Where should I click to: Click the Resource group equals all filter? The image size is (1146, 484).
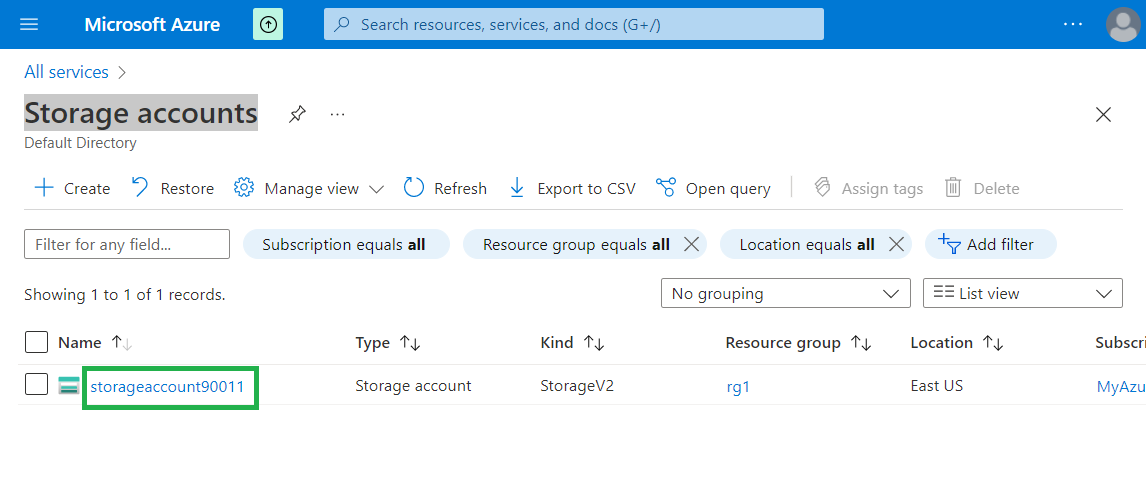click(577, 244)
